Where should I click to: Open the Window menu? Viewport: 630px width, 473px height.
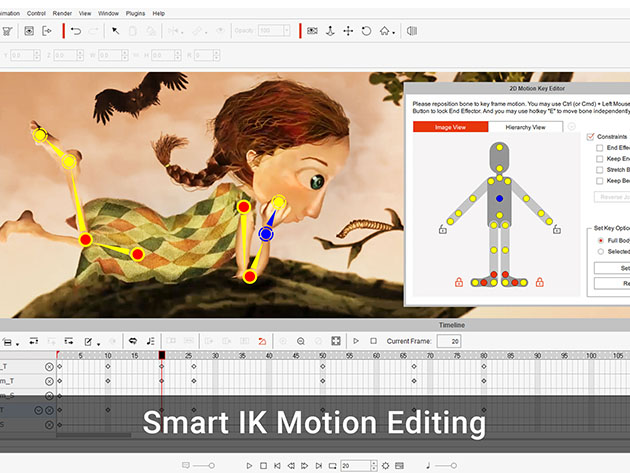[x=108, y=13]
